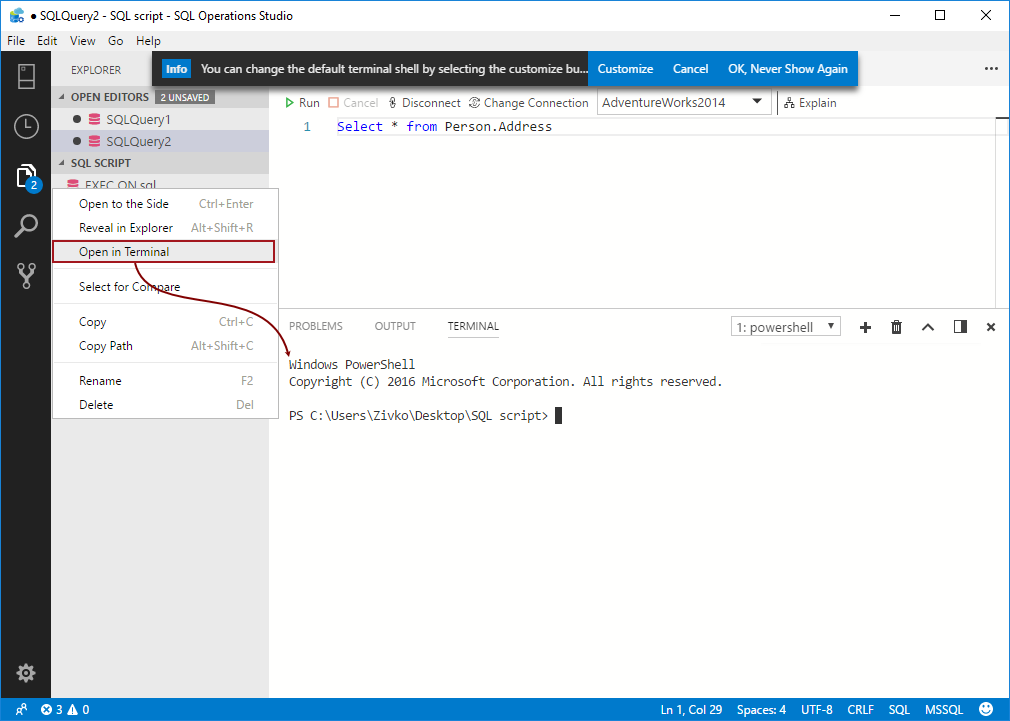Choose Copy Path in context menu

(x=166, y=345)
